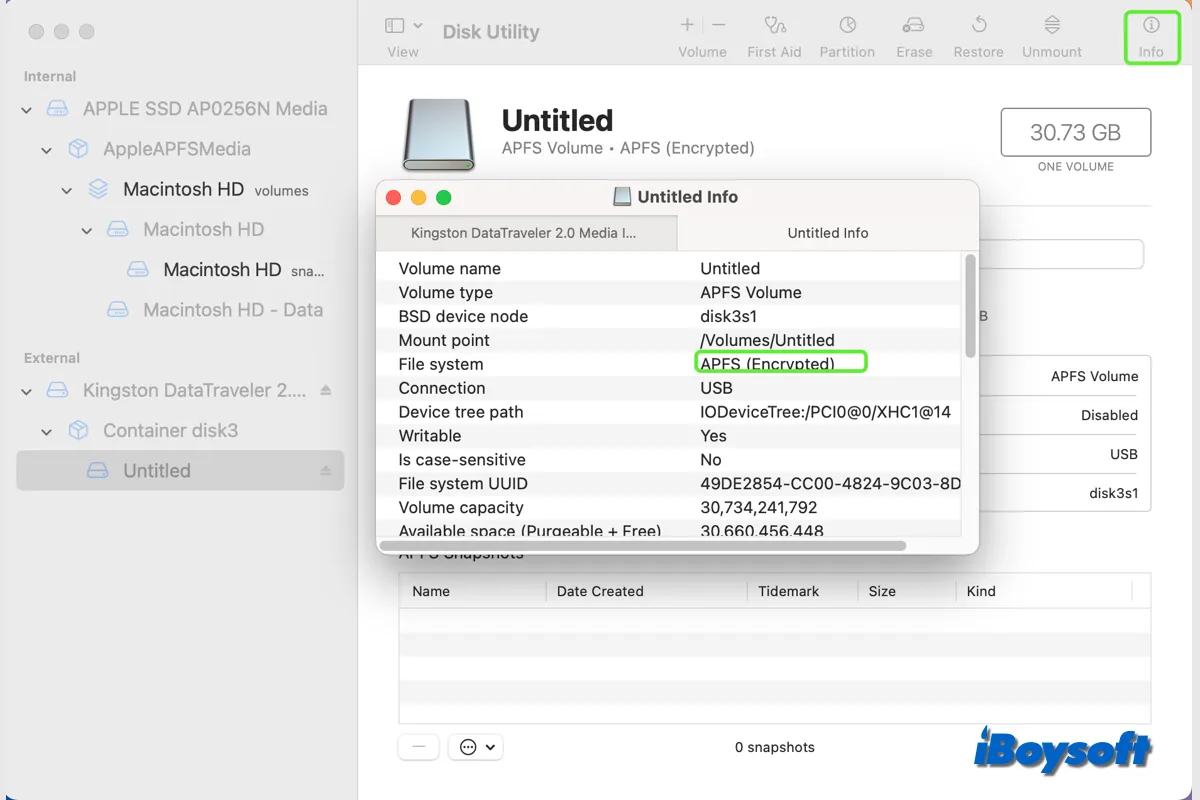The height and width of the screenshot is (800, 1200).
Task: Click the BSD device node value disk3s1
Action: pyautogui.click(x=728, y=316)
